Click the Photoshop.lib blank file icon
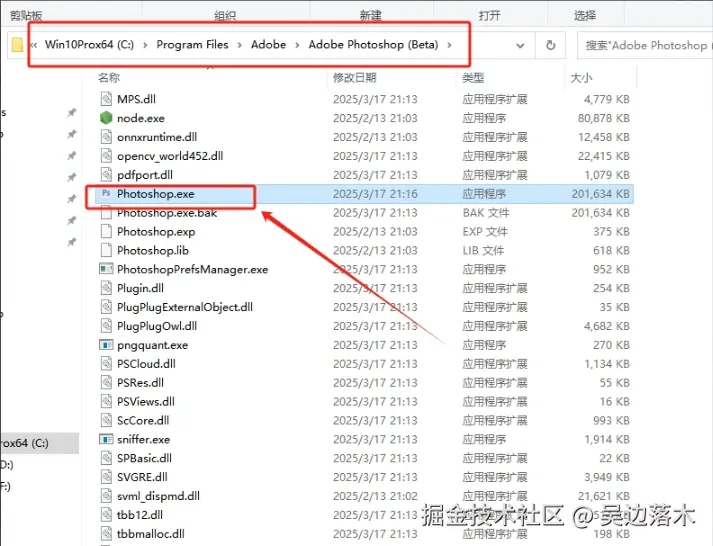 (106, 250)
